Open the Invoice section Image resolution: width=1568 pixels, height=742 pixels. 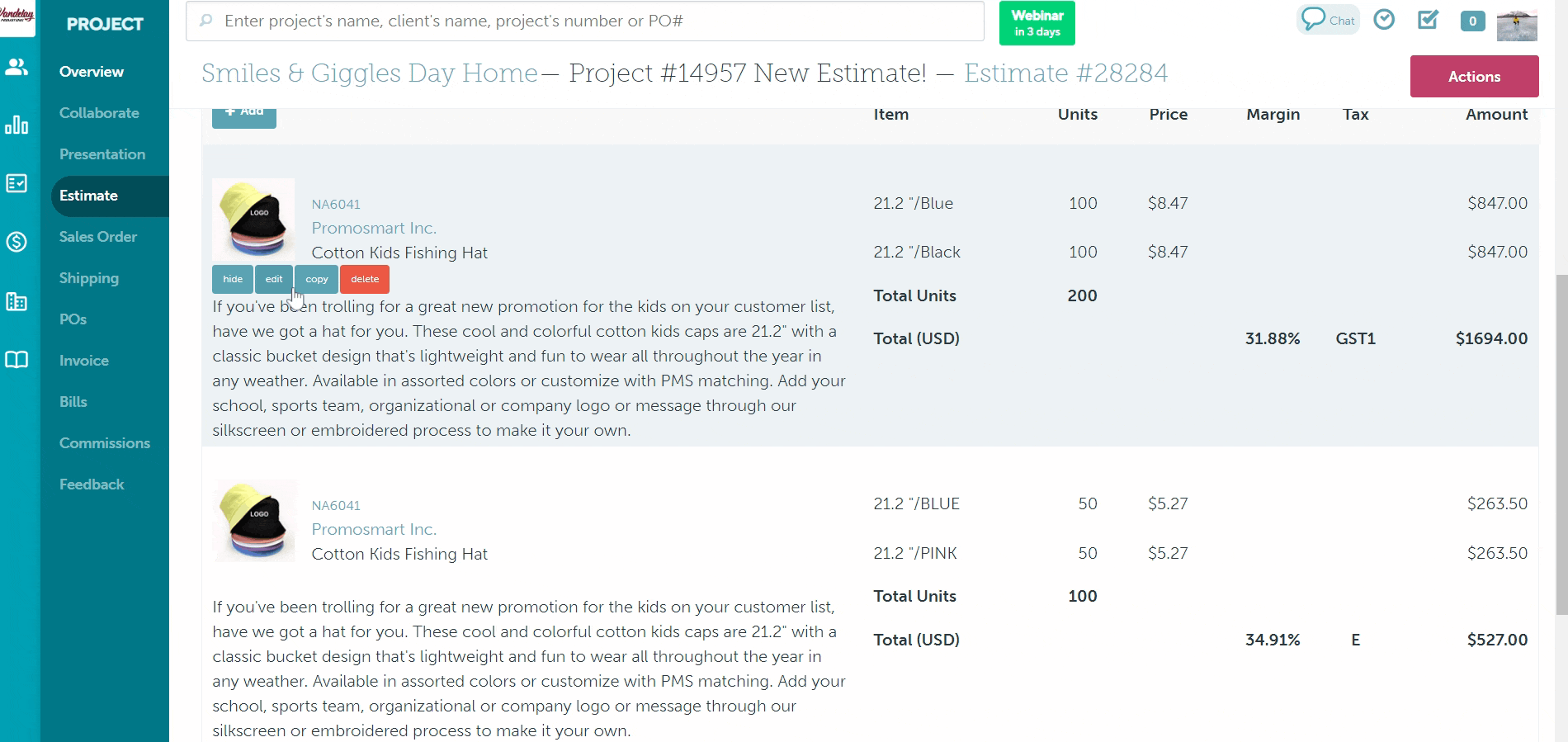pyautogui.click(x=84, y=361)
